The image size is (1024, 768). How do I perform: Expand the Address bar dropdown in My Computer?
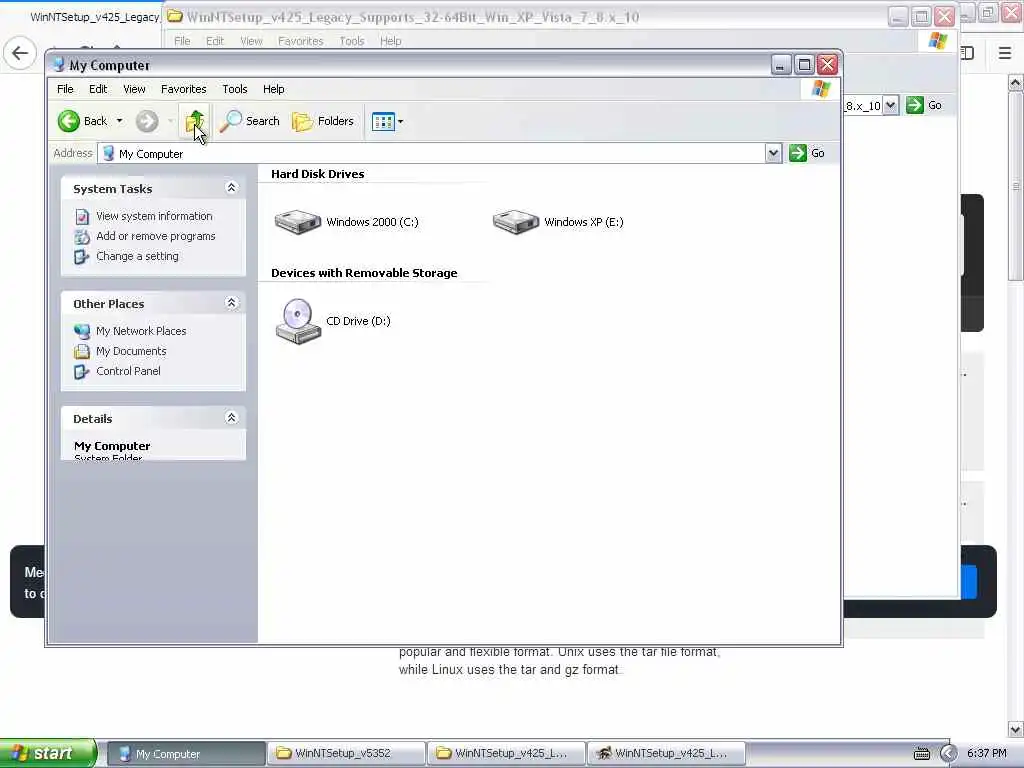coord(773,153)
